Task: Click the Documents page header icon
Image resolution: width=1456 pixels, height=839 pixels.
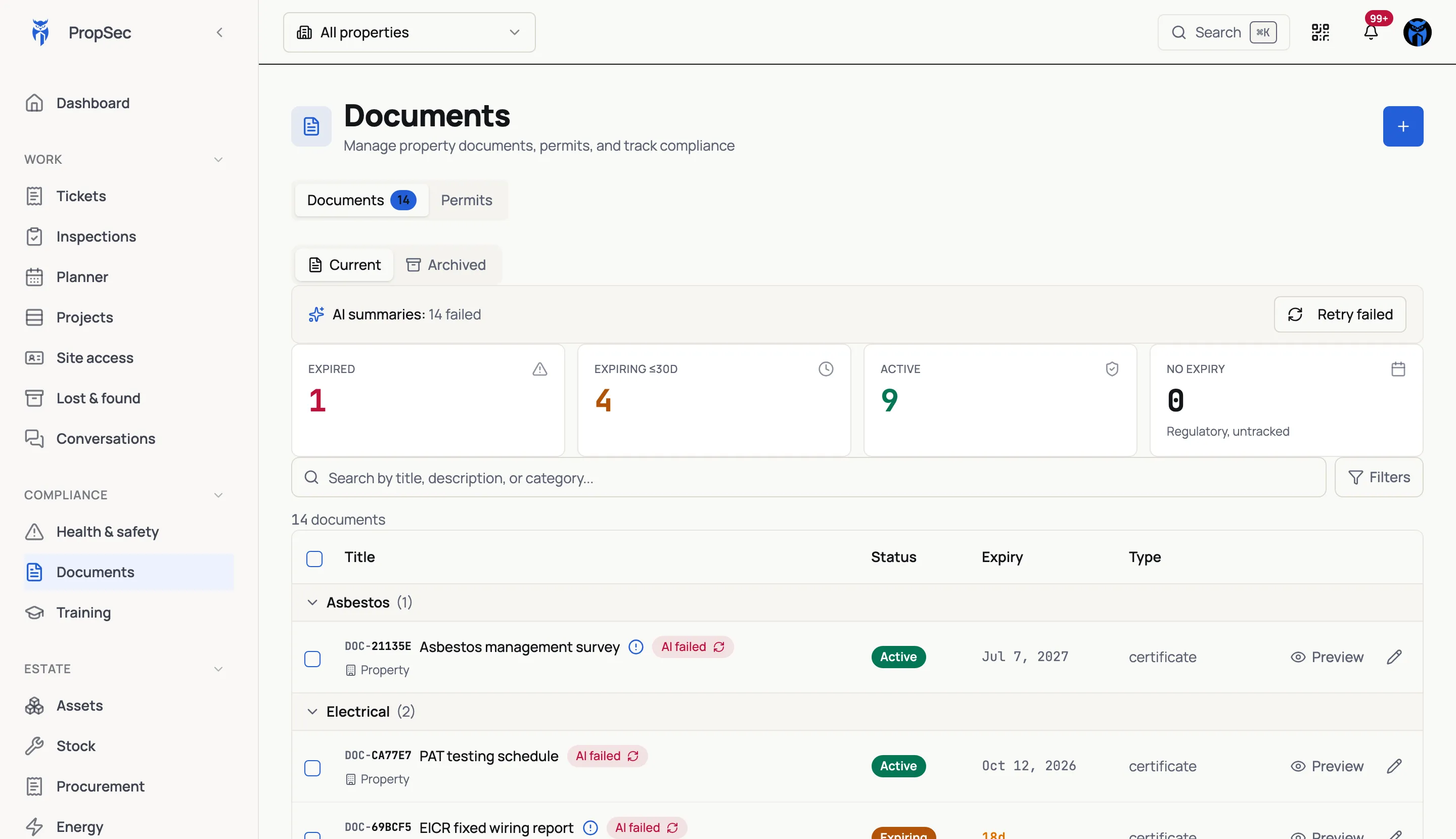Action: tap(311, 126)
